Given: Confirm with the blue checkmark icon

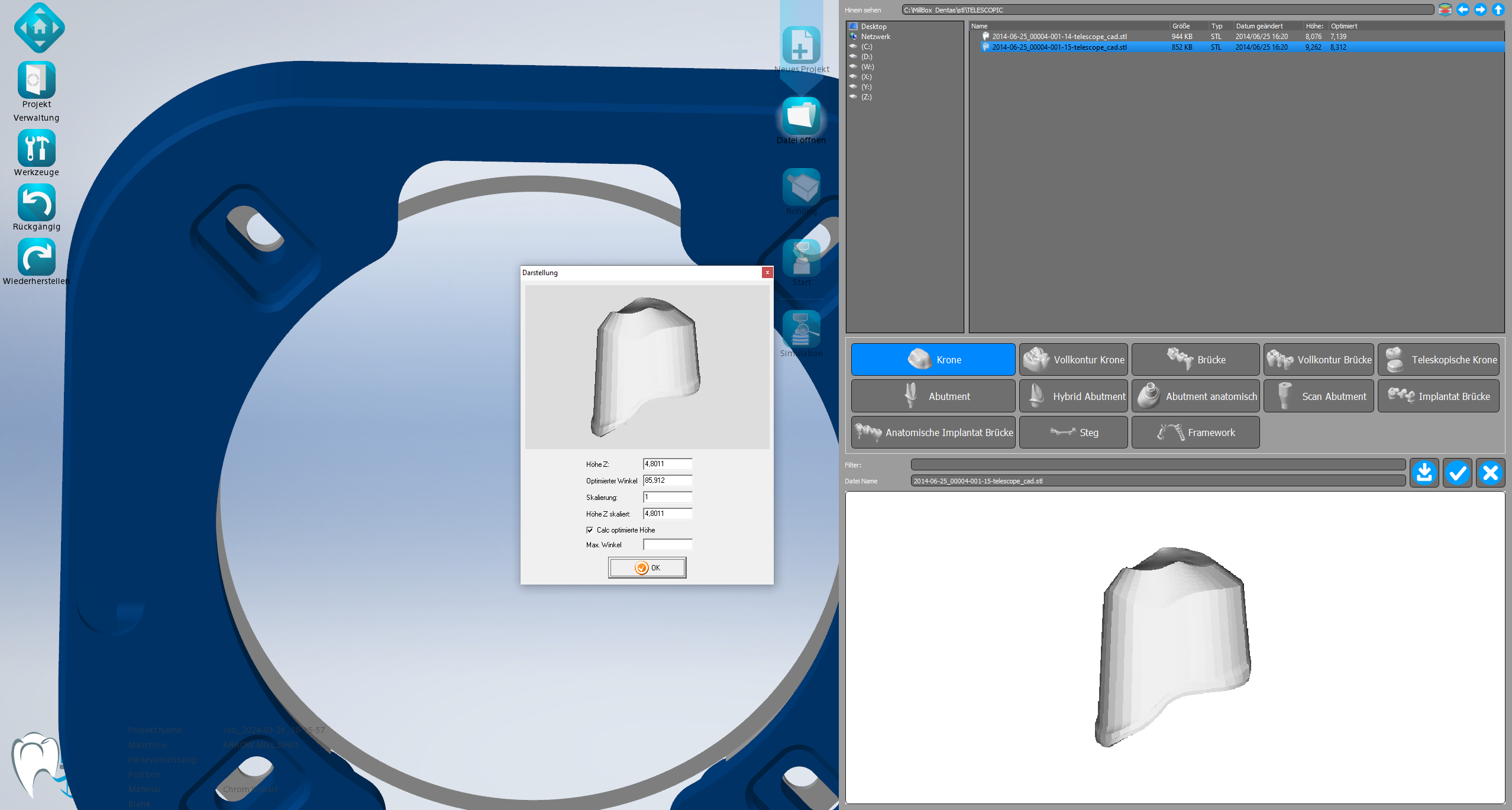Looking at the screenshot, I should 1457,473.
